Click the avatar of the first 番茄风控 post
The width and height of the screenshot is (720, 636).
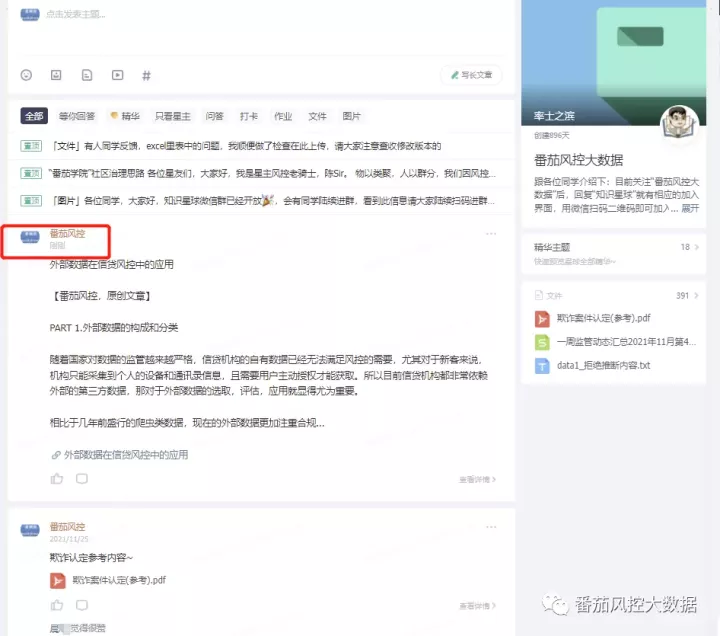[30, 237]
